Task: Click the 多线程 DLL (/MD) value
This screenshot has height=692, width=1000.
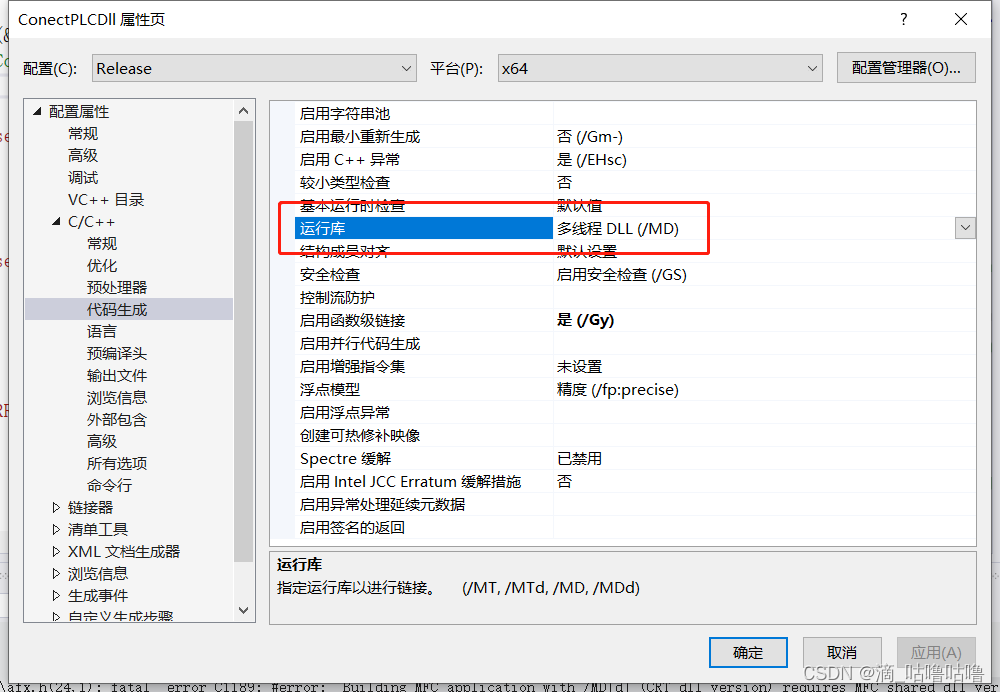Action: (x=617, y=228)
